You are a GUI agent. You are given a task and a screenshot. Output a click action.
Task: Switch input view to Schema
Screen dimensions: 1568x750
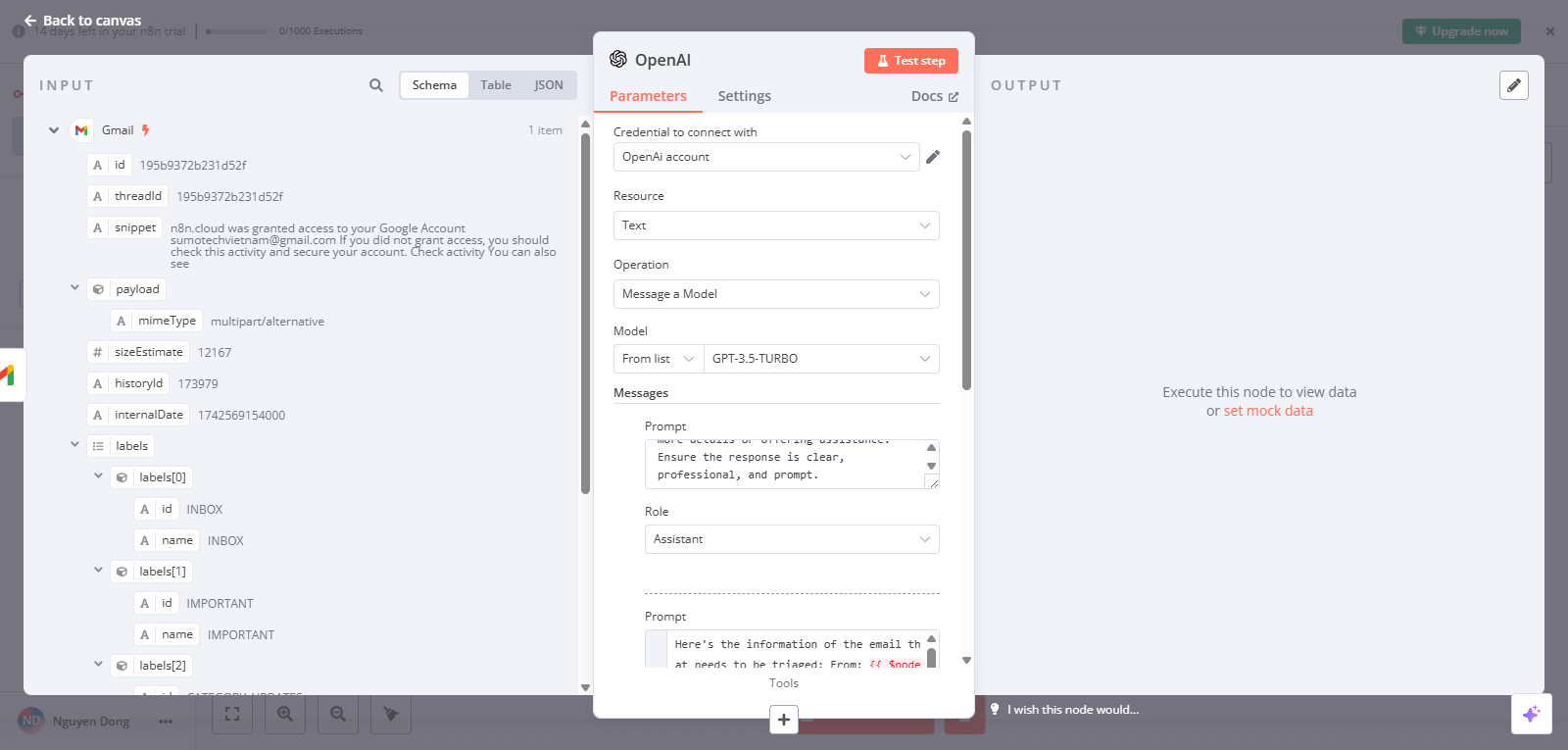pos(434,85)
